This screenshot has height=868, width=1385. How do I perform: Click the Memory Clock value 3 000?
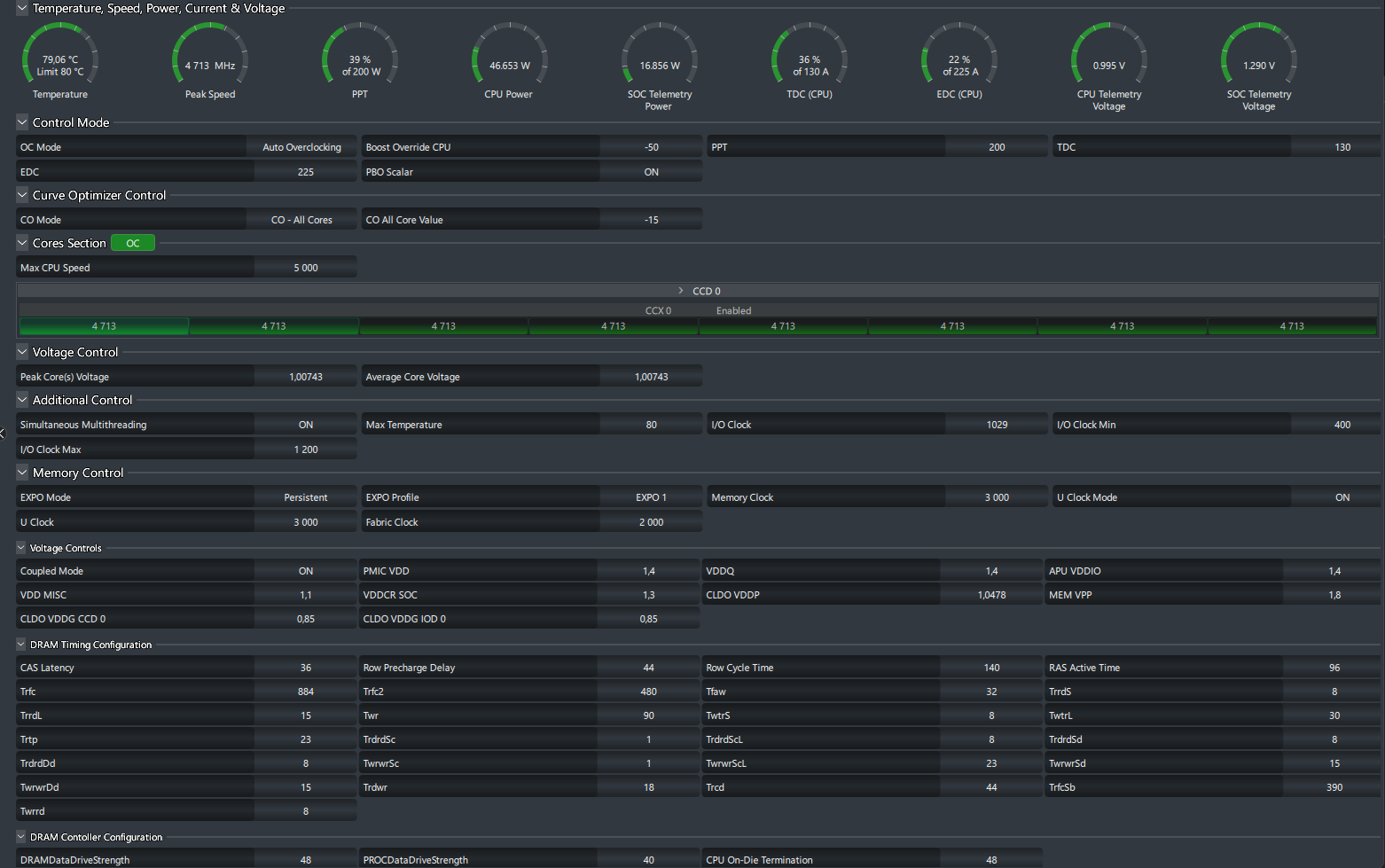click(x=997, y=497)
